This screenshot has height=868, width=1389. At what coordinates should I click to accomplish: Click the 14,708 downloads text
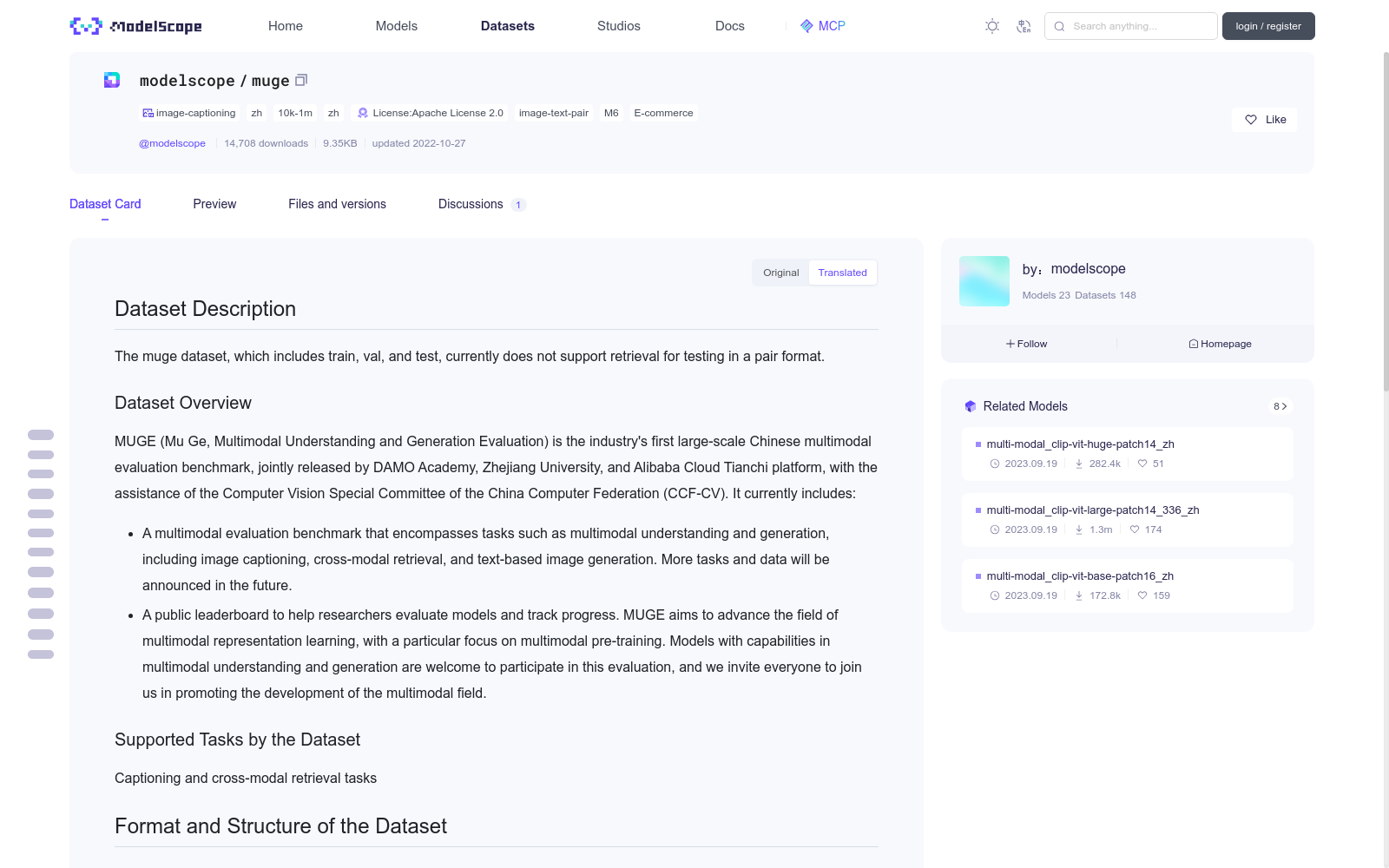(266, 143)
